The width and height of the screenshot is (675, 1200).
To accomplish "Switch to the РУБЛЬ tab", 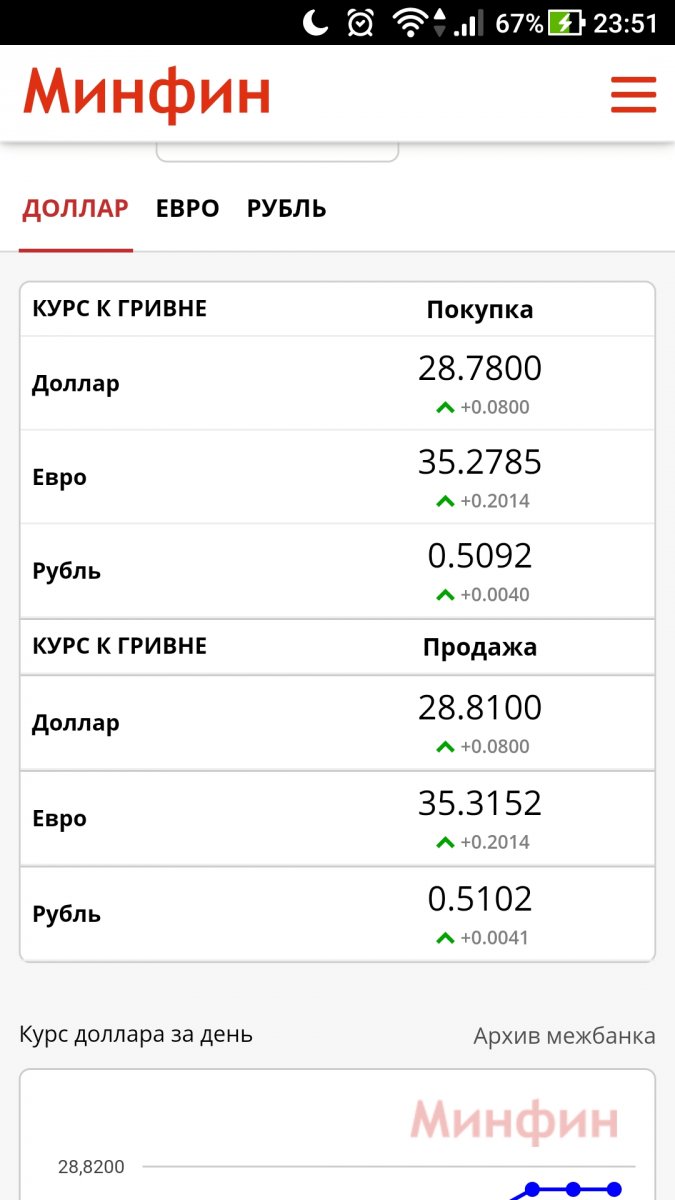I will 287,209.
